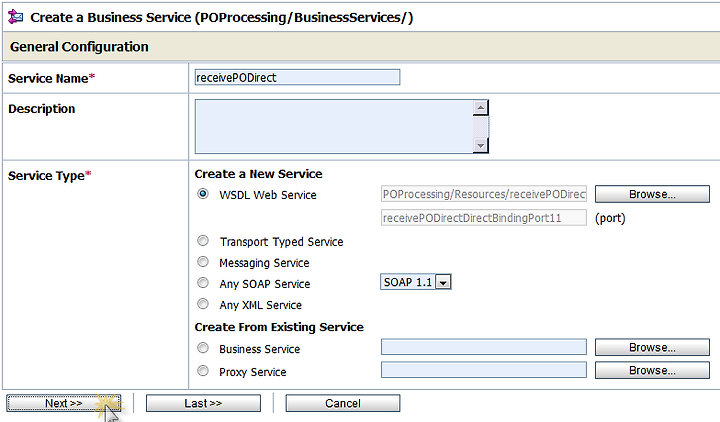Click the (port) label text

click(x=610, y=218)
